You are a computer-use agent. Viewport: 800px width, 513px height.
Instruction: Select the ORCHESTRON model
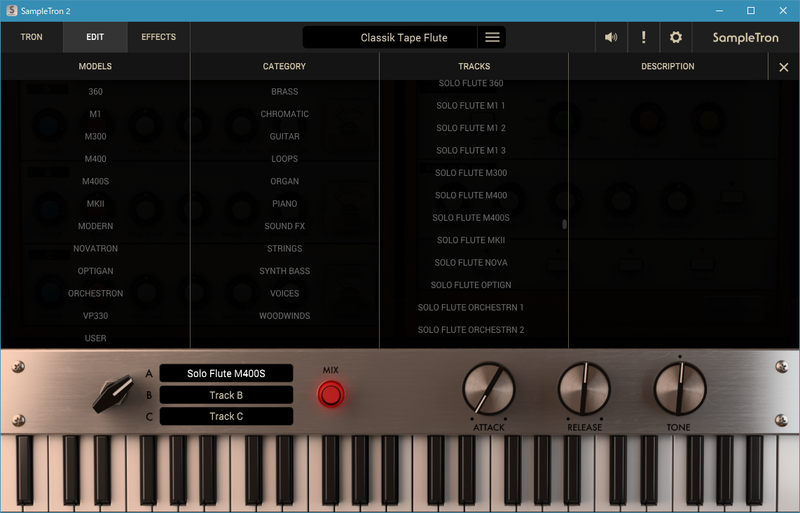pyautogui.click(x=95, y=294)
